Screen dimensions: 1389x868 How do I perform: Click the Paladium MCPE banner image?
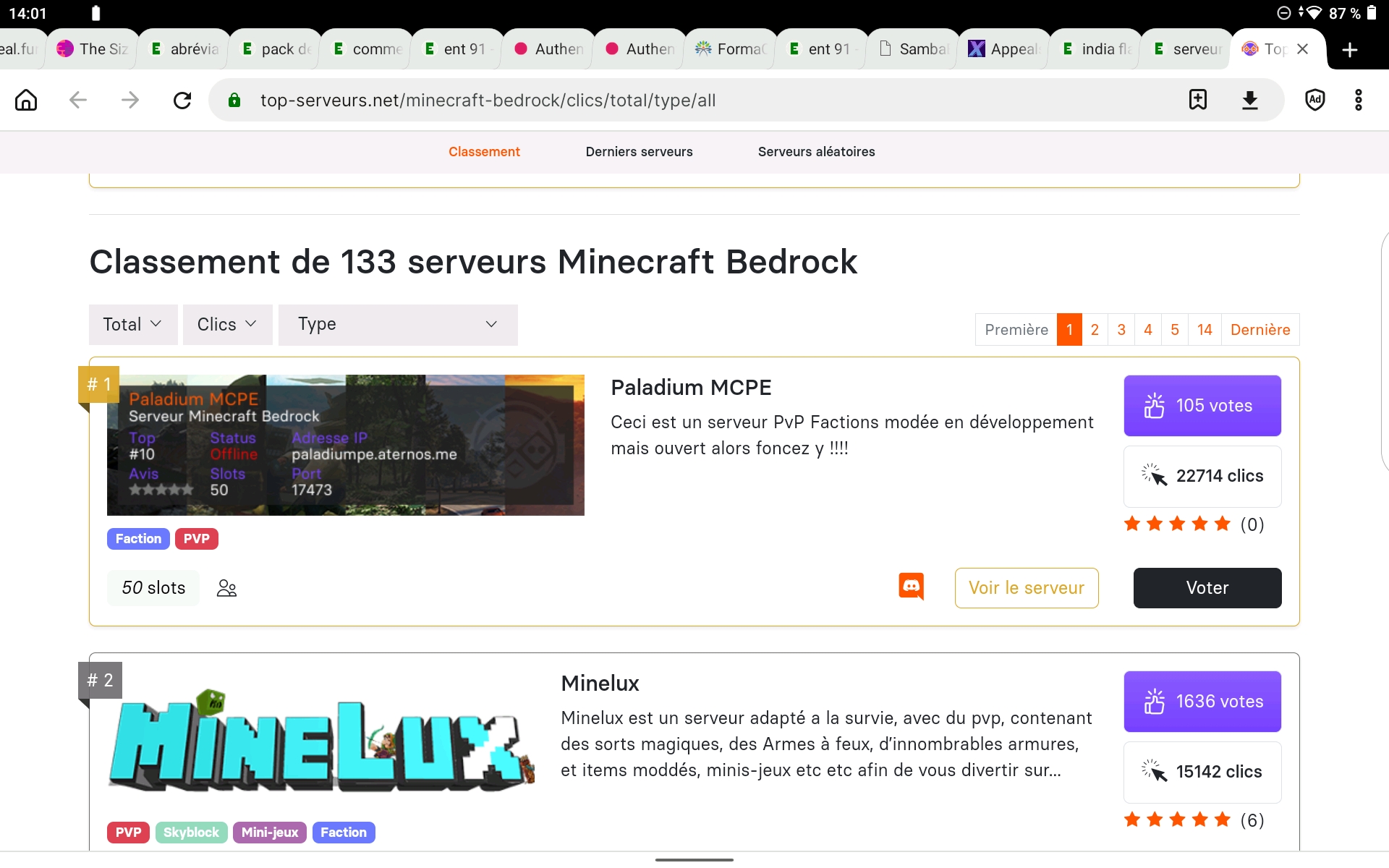click(346, 445)
